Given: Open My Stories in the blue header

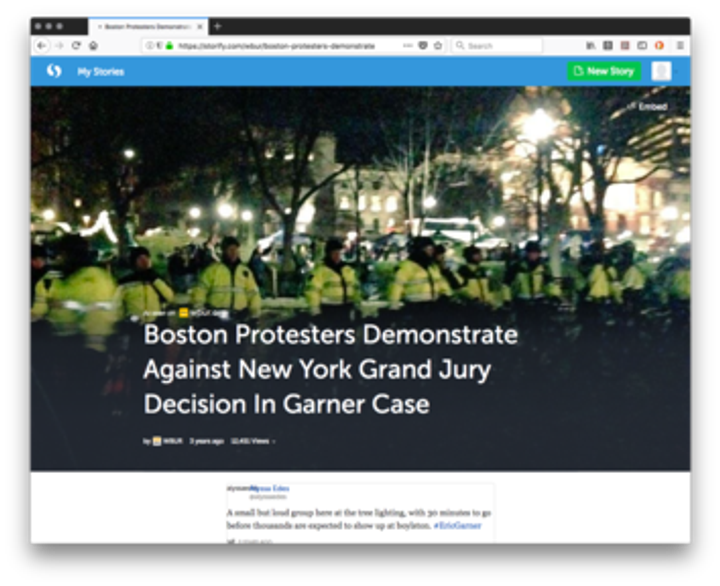Looking at the screenshot, I should 101,72.
